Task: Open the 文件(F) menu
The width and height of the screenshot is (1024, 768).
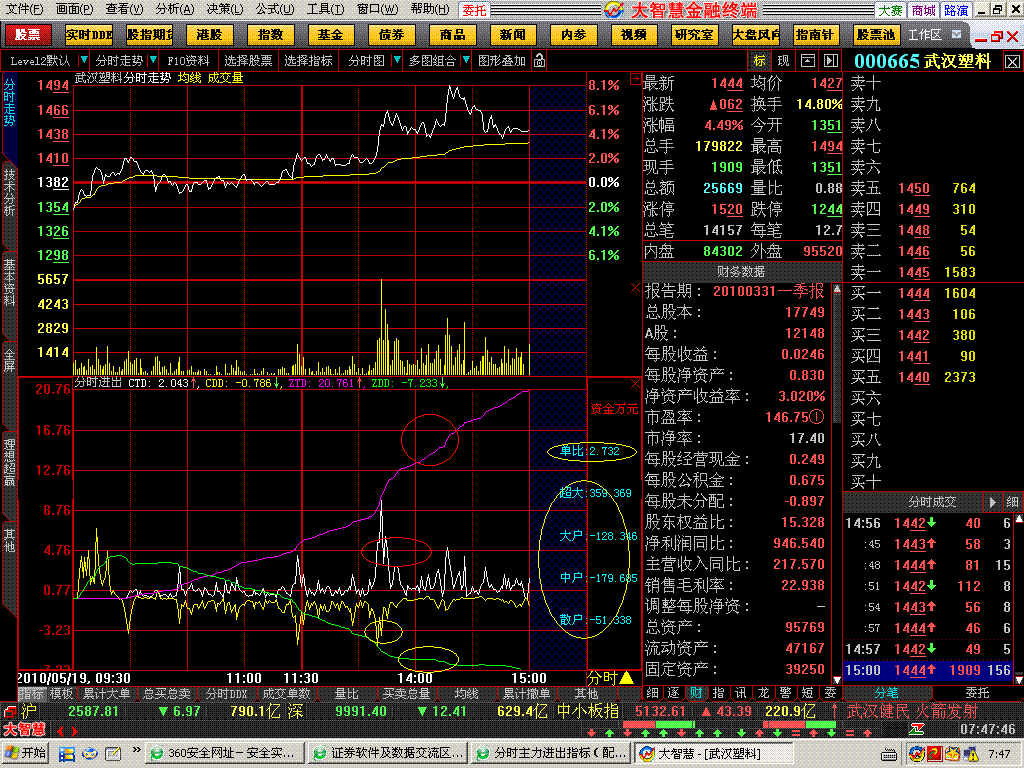Action: [24, 9]
